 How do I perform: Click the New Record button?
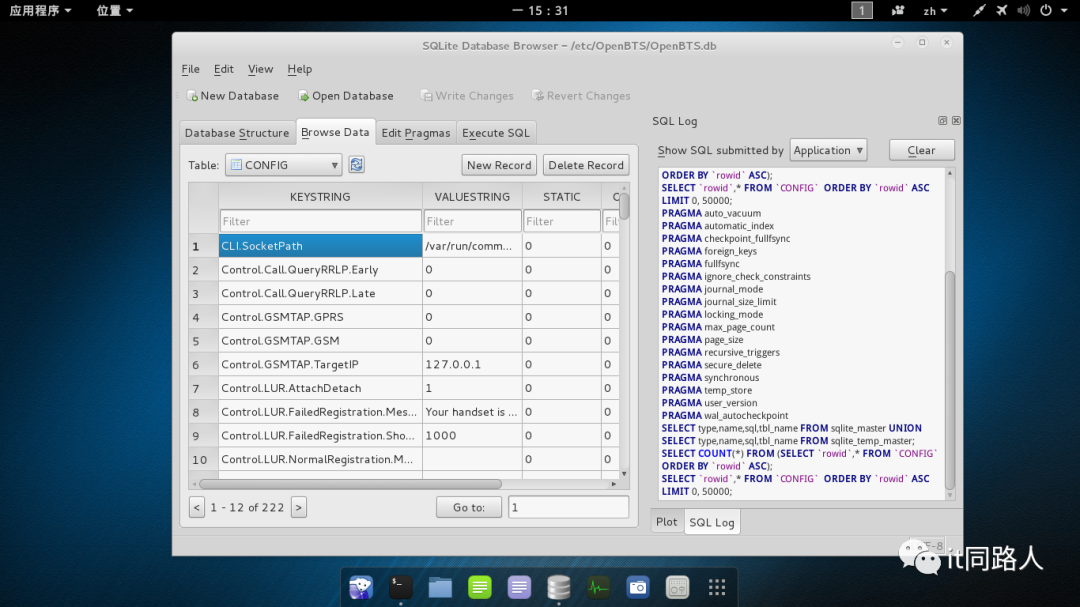[499, 165]
